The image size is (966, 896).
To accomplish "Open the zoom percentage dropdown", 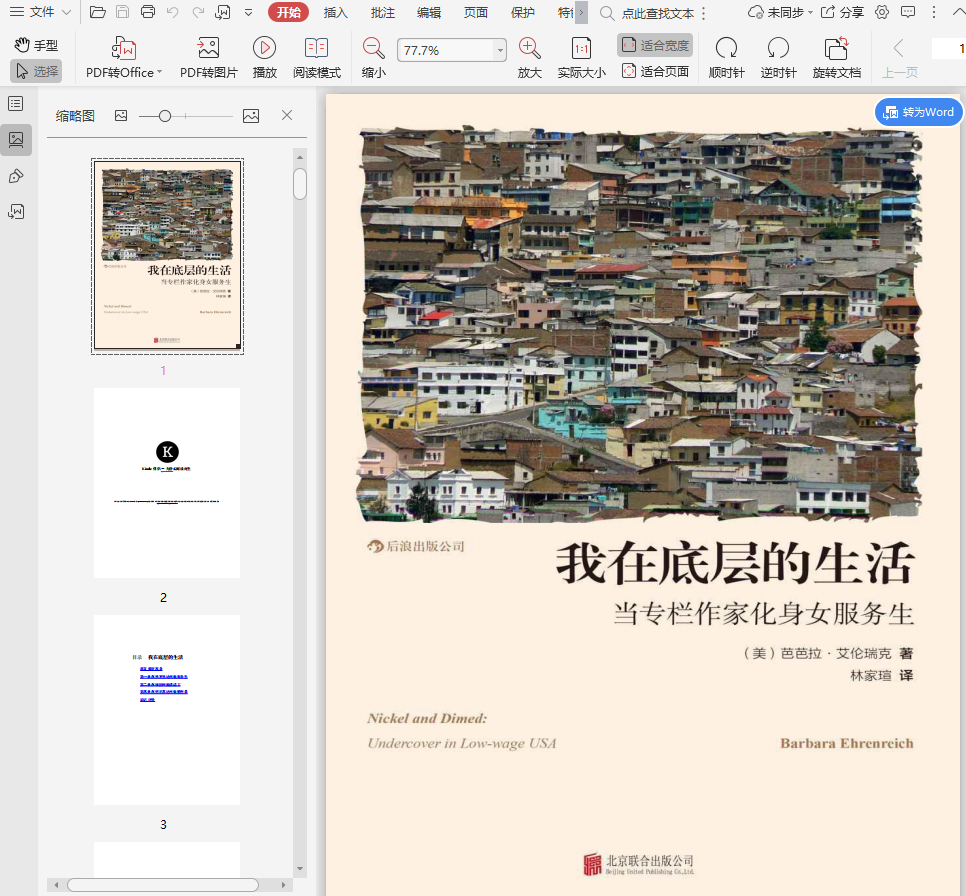I will [x=500, y=50].
